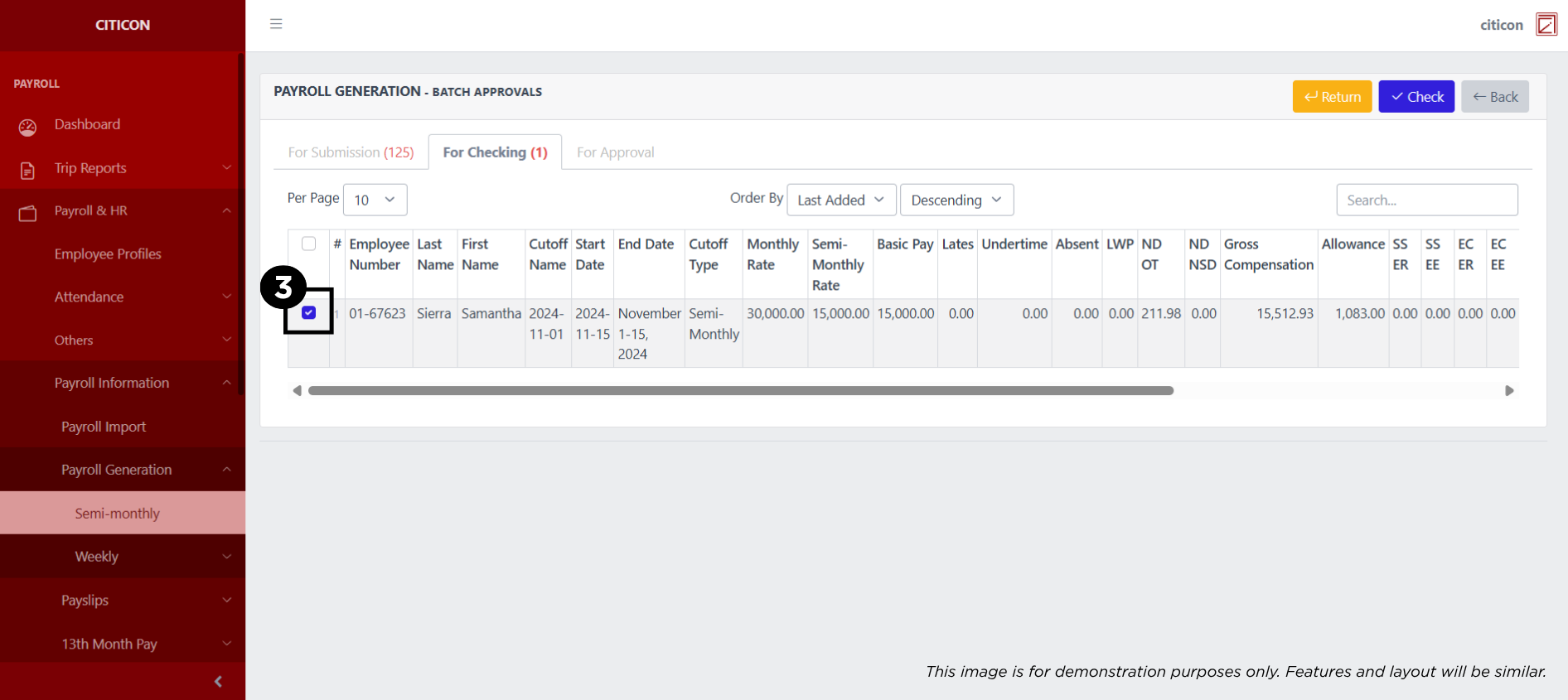The image size is (1568, 700).
Task: Switch to the For Approval tab
Action: pyautogui.click(x=615, y=152)
